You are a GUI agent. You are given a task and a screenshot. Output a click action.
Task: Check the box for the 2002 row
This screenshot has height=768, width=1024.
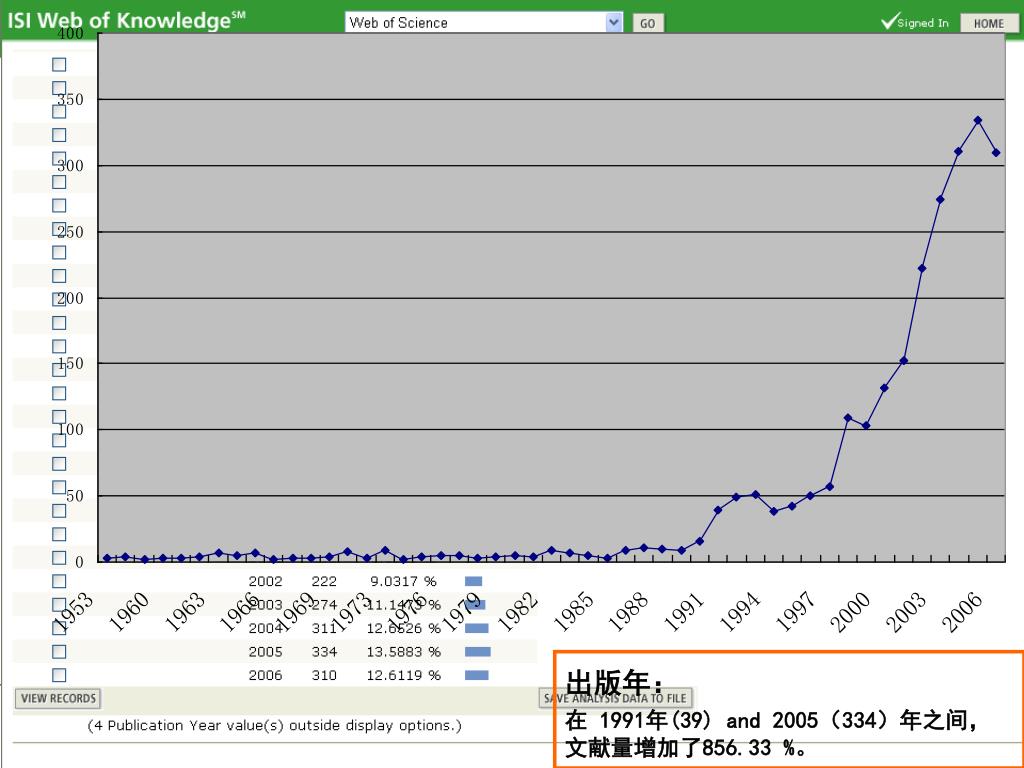(x=59, y=581)
